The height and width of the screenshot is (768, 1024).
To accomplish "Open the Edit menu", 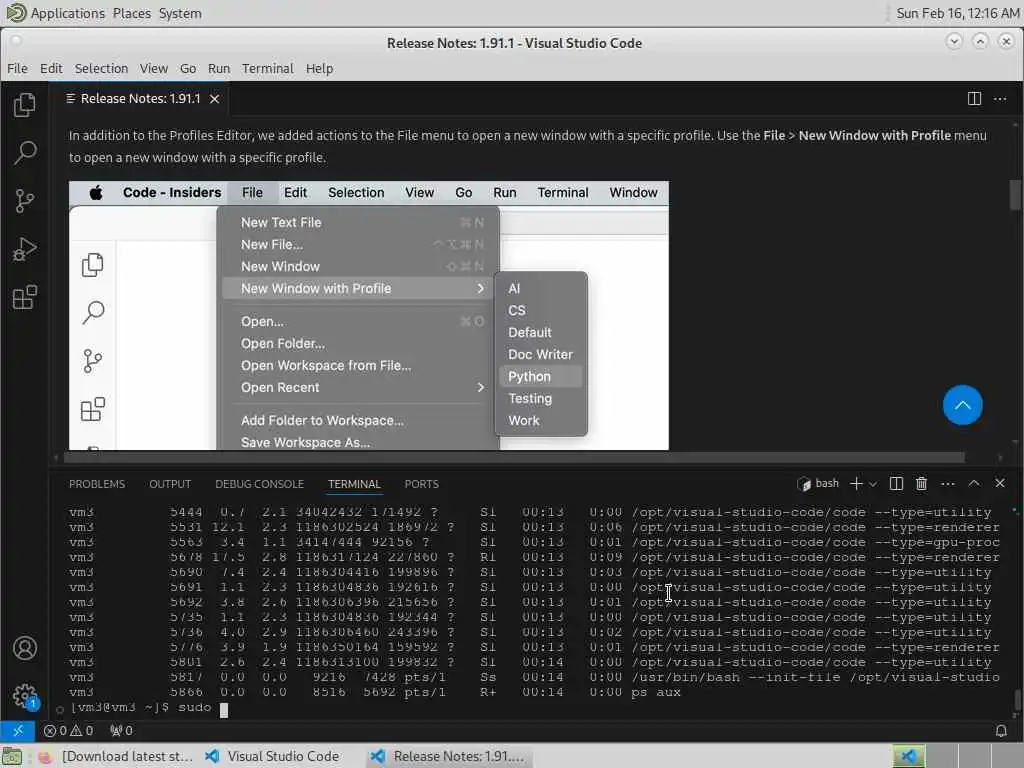I will point(51,68).
